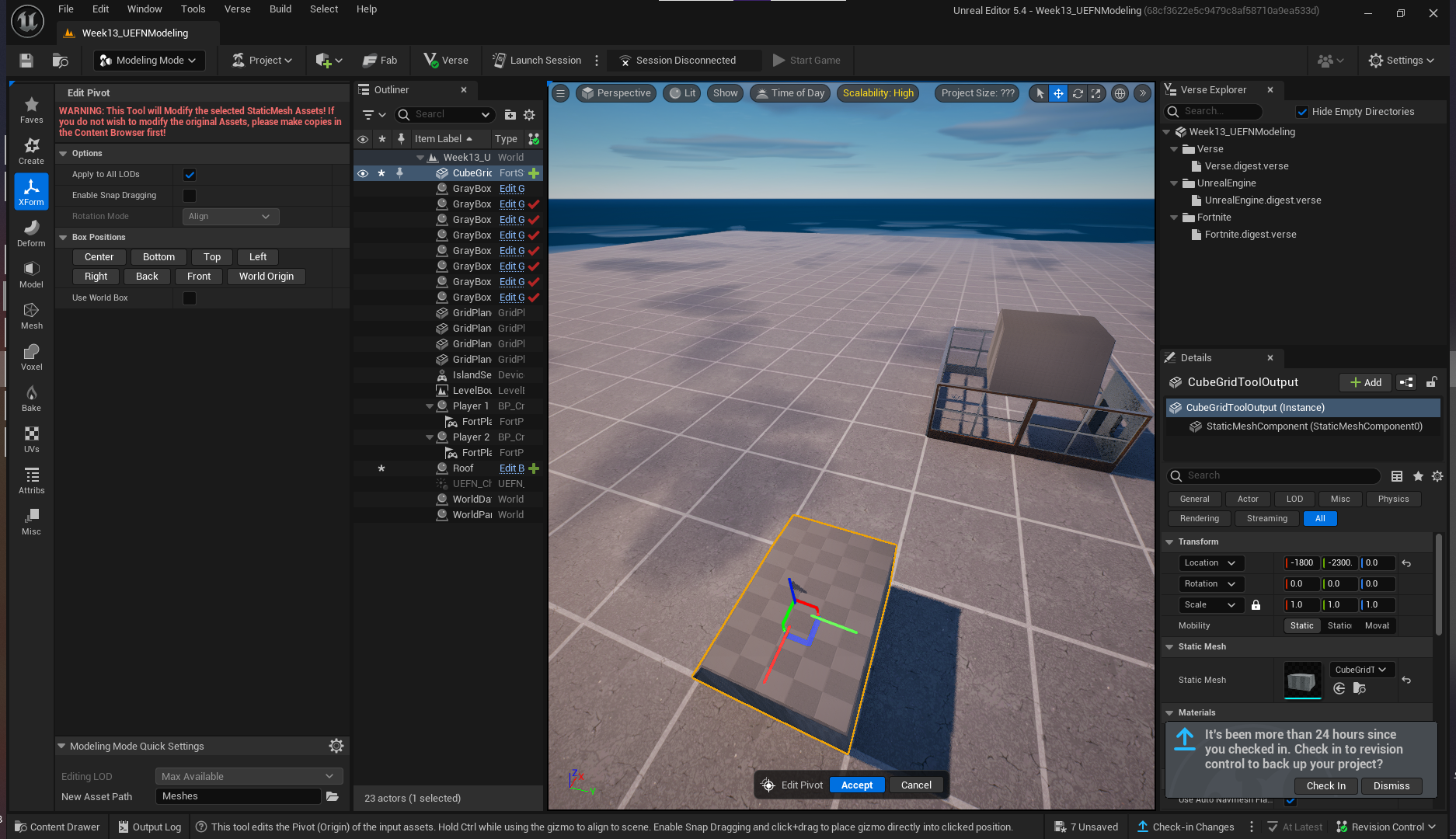The image size is (1456, 839).
Task: Open the Modeling Mode dropdown
Action: pyautogui.click(x=149, y=61)
